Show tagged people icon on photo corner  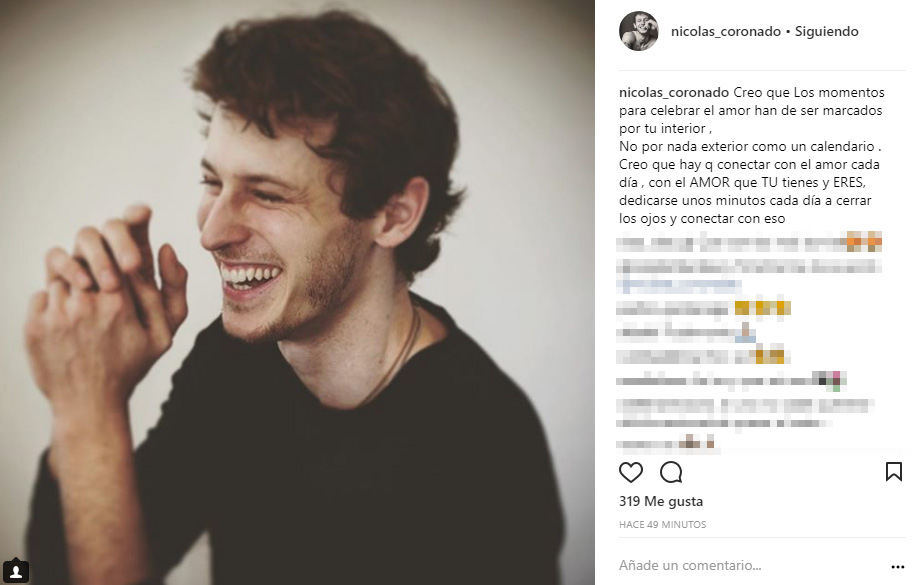[16, 570]
